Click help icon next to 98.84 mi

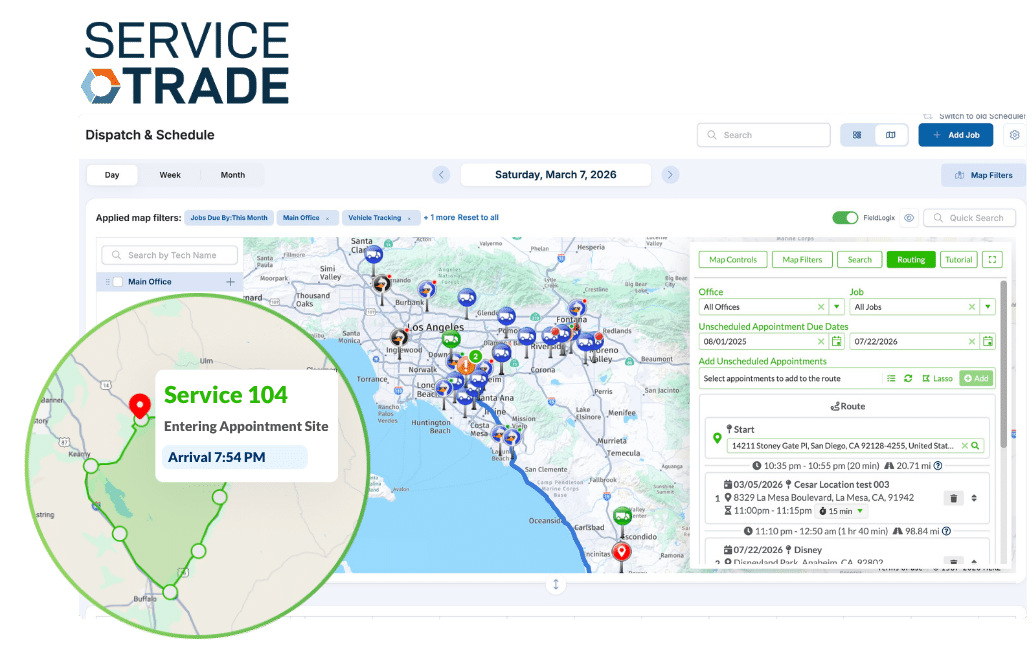[946, 531]
